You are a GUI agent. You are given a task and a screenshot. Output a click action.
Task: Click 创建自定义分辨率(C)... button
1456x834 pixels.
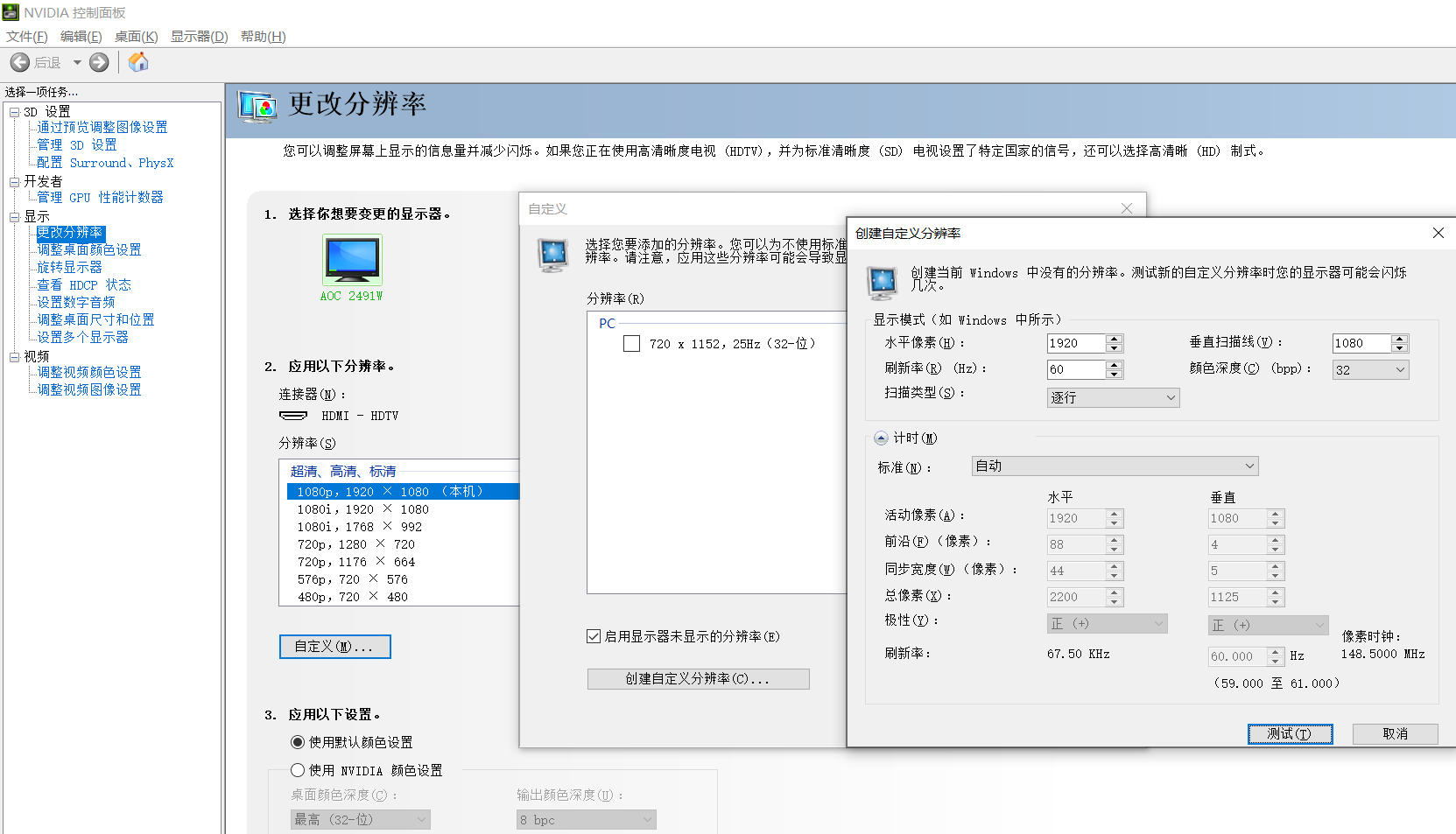698,679
